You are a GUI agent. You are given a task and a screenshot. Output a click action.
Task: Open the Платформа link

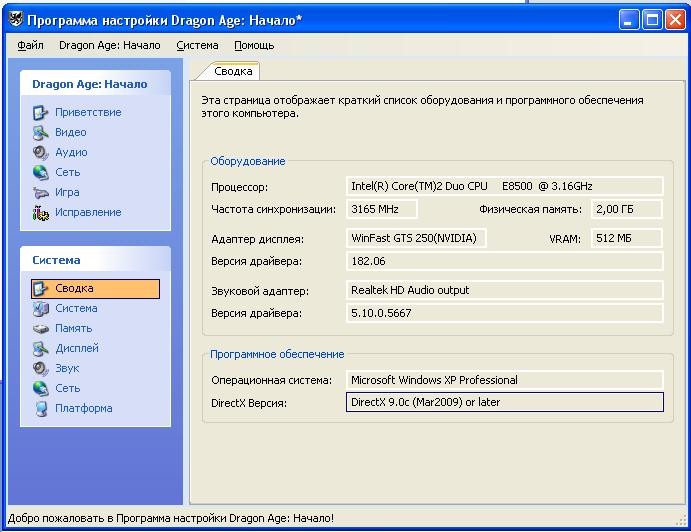84,409
